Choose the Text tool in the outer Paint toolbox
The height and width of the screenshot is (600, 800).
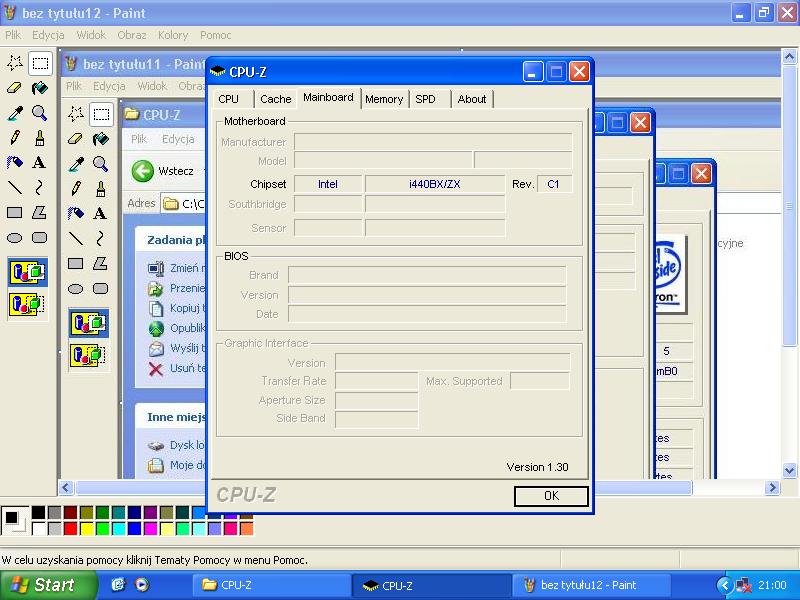40,163
